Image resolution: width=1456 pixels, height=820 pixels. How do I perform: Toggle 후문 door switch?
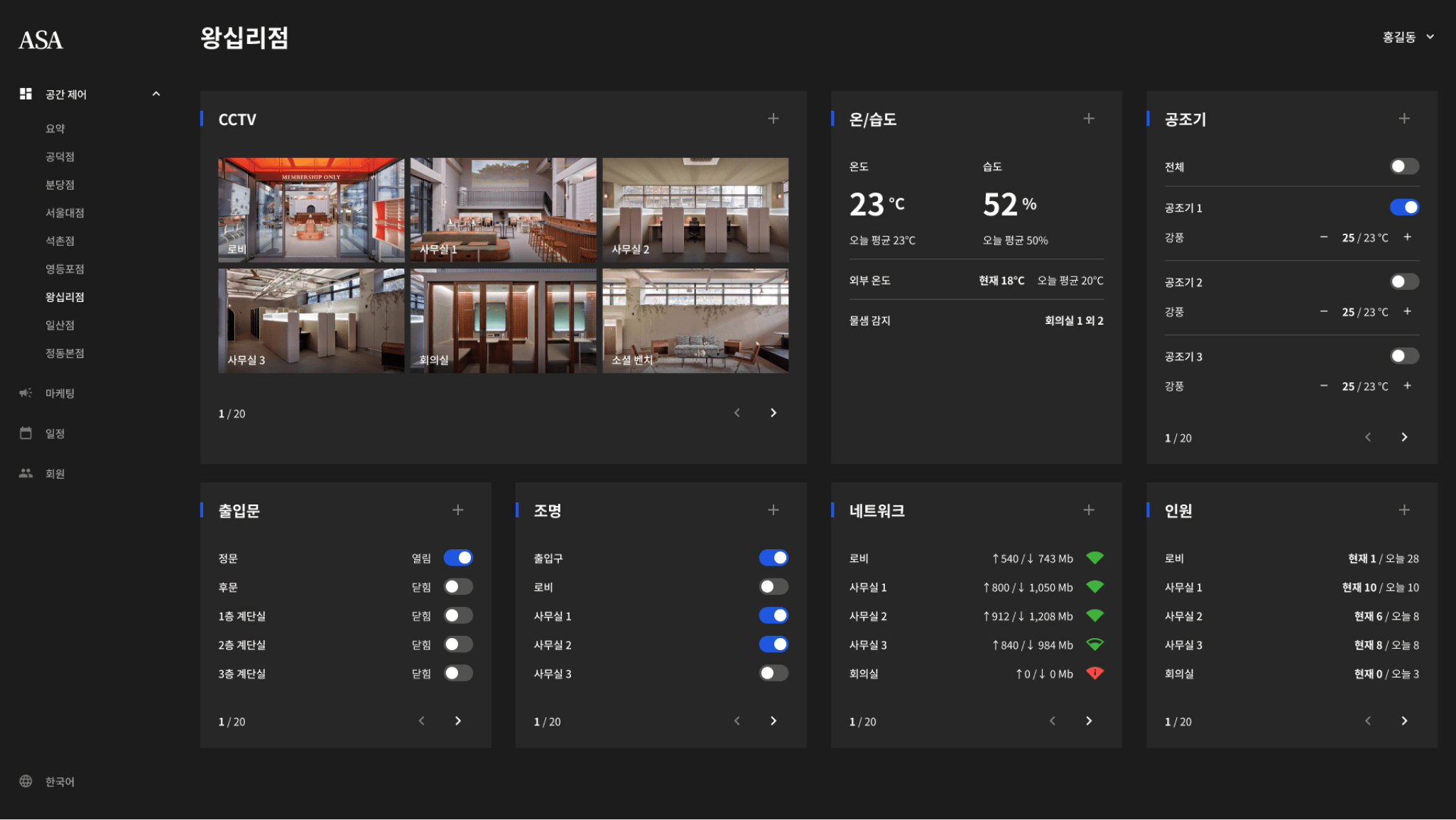[x=458, y=587]
